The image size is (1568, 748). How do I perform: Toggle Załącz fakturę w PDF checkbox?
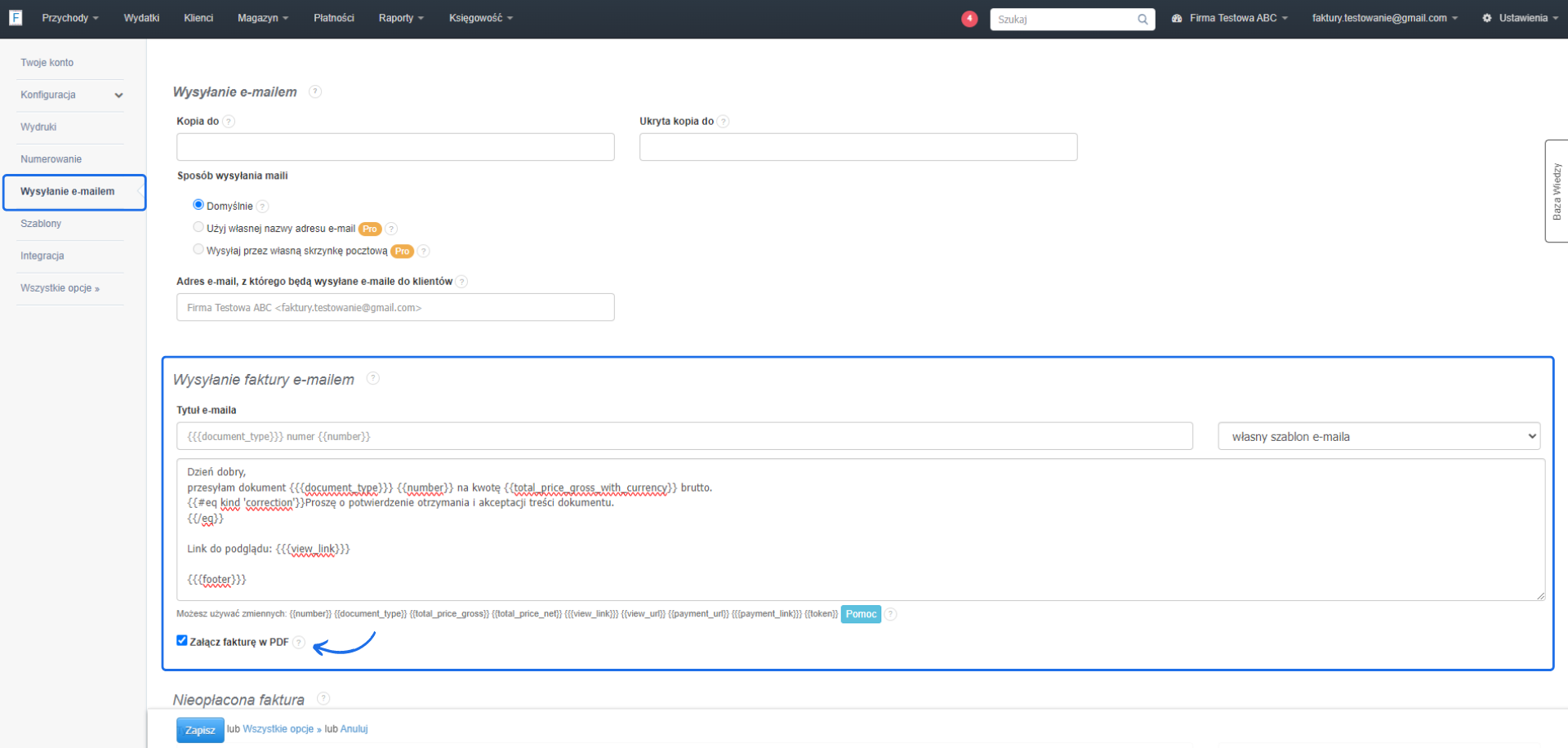tap(182, 640)
